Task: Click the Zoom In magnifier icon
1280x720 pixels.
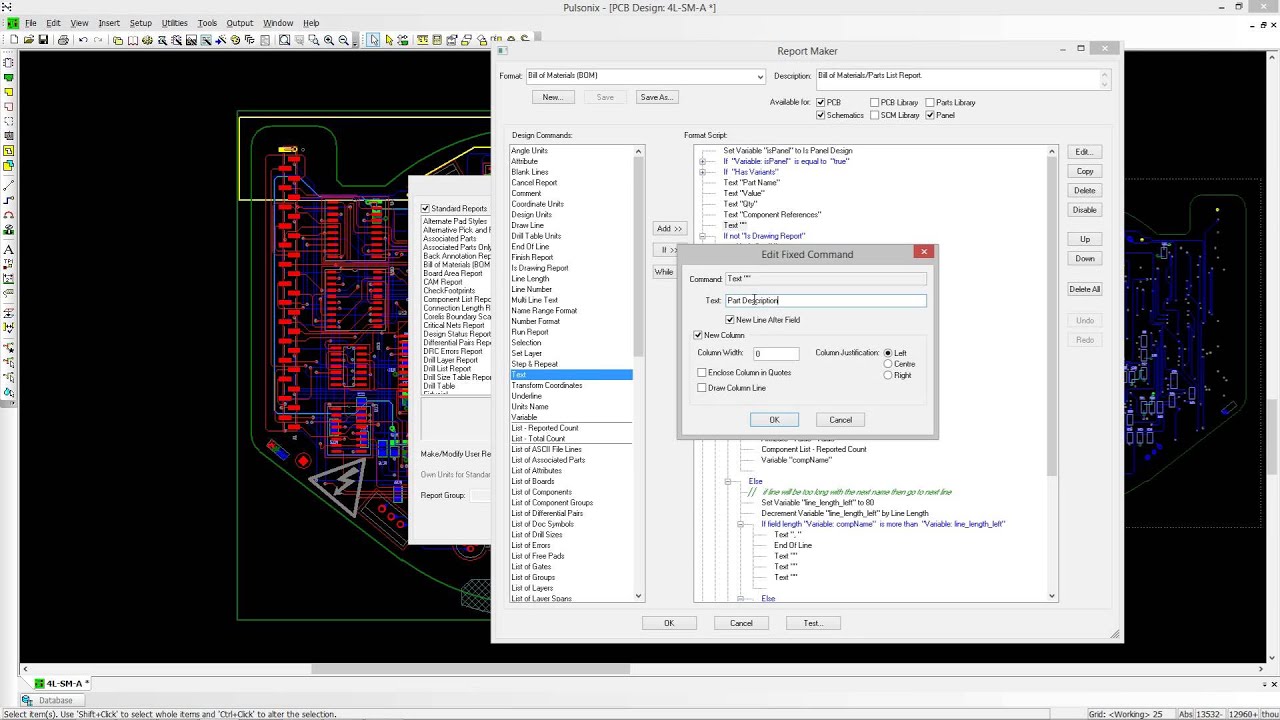Action: [x=329, y=40]
